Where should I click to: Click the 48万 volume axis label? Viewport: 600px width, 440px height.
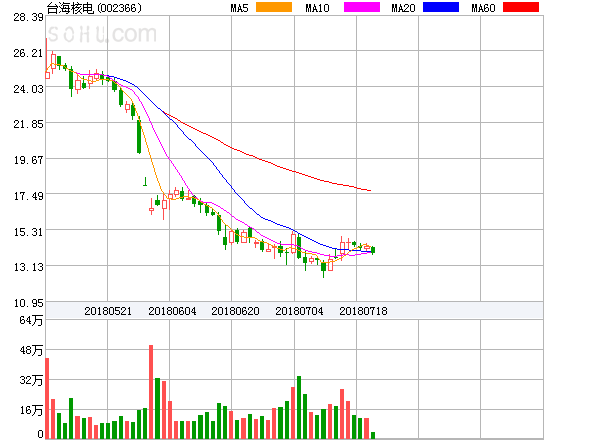click(x=31, y=350)
